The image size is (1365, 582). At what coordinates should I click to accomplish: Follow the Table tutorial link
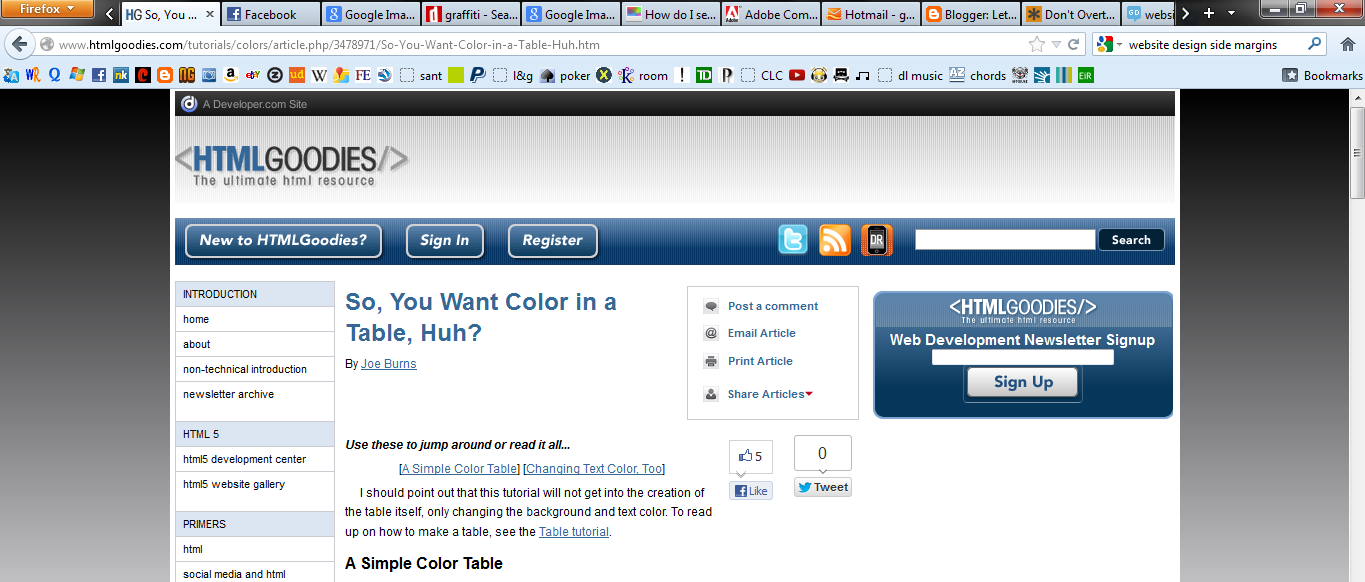573,531
